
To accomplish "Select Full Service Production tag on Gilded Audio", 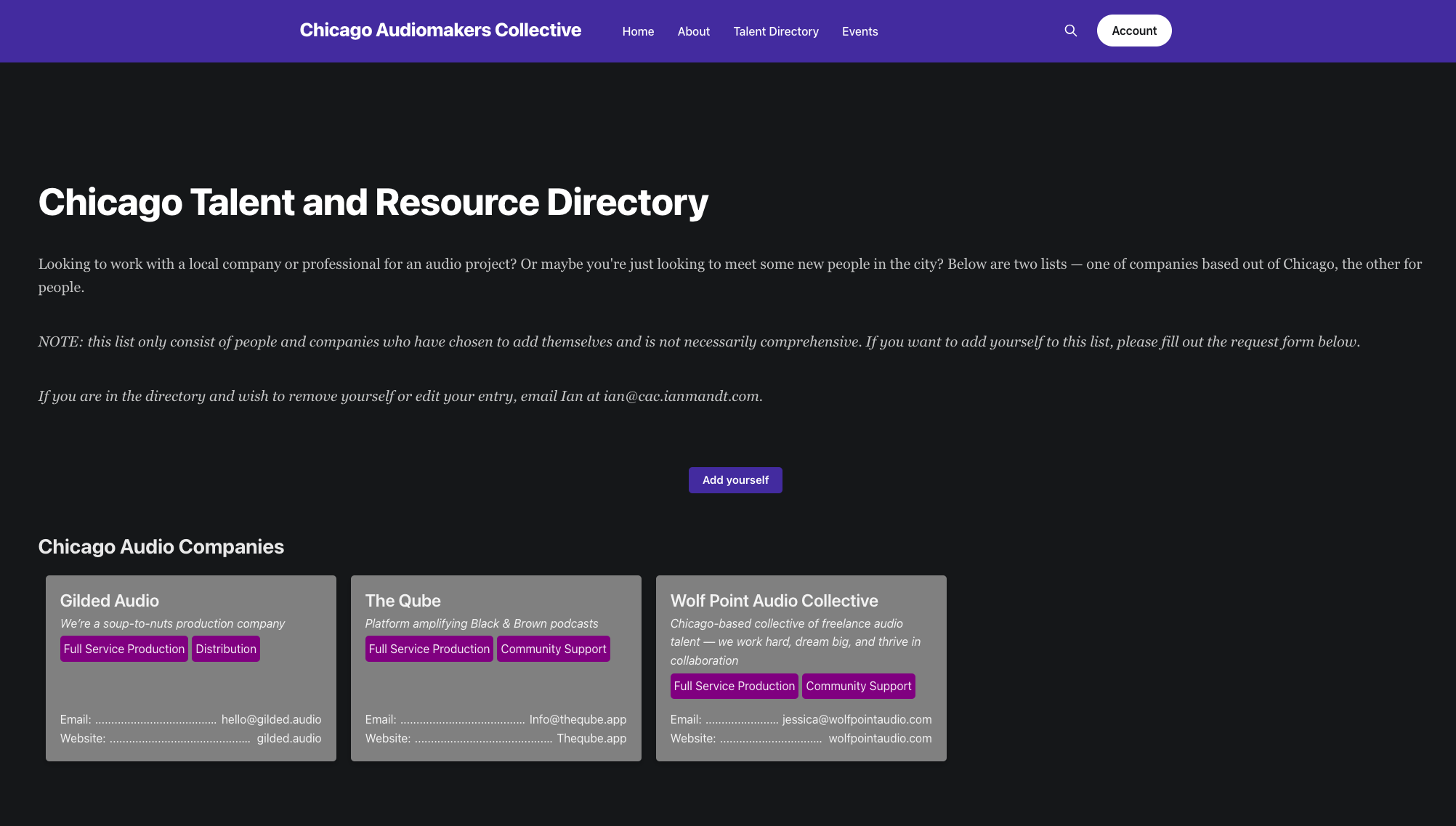I will 124,649.
